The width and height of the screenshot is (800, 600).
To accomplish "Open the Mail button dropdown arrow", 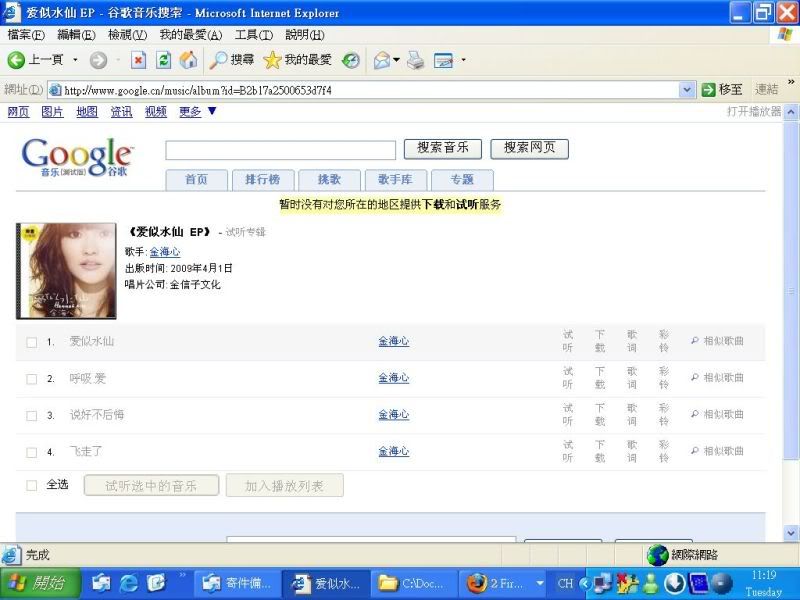I will pos(396,60).
